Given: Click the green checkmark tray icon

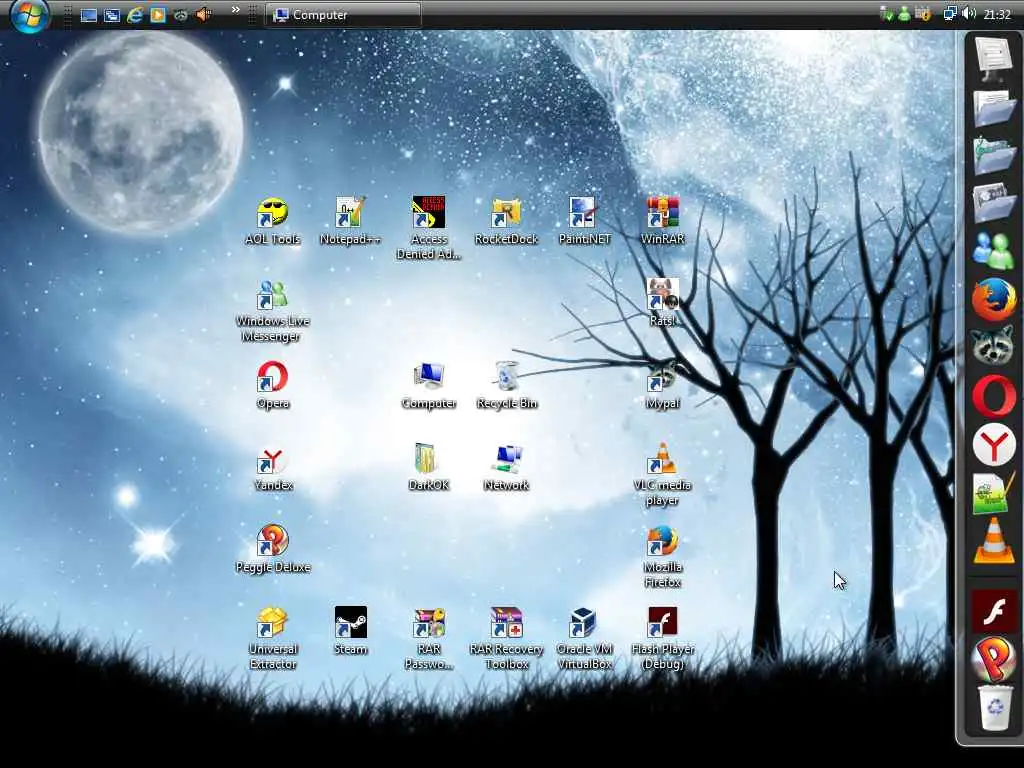Looking at the screenshot, I should point(886,14).
